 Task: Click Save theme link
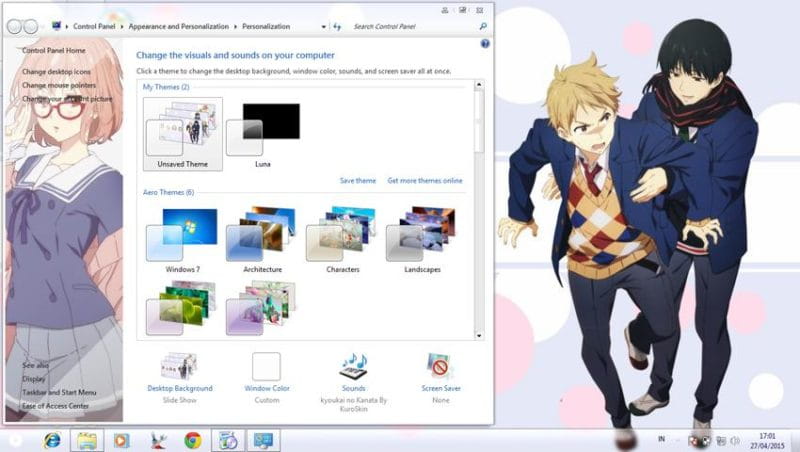coord(358,181)
